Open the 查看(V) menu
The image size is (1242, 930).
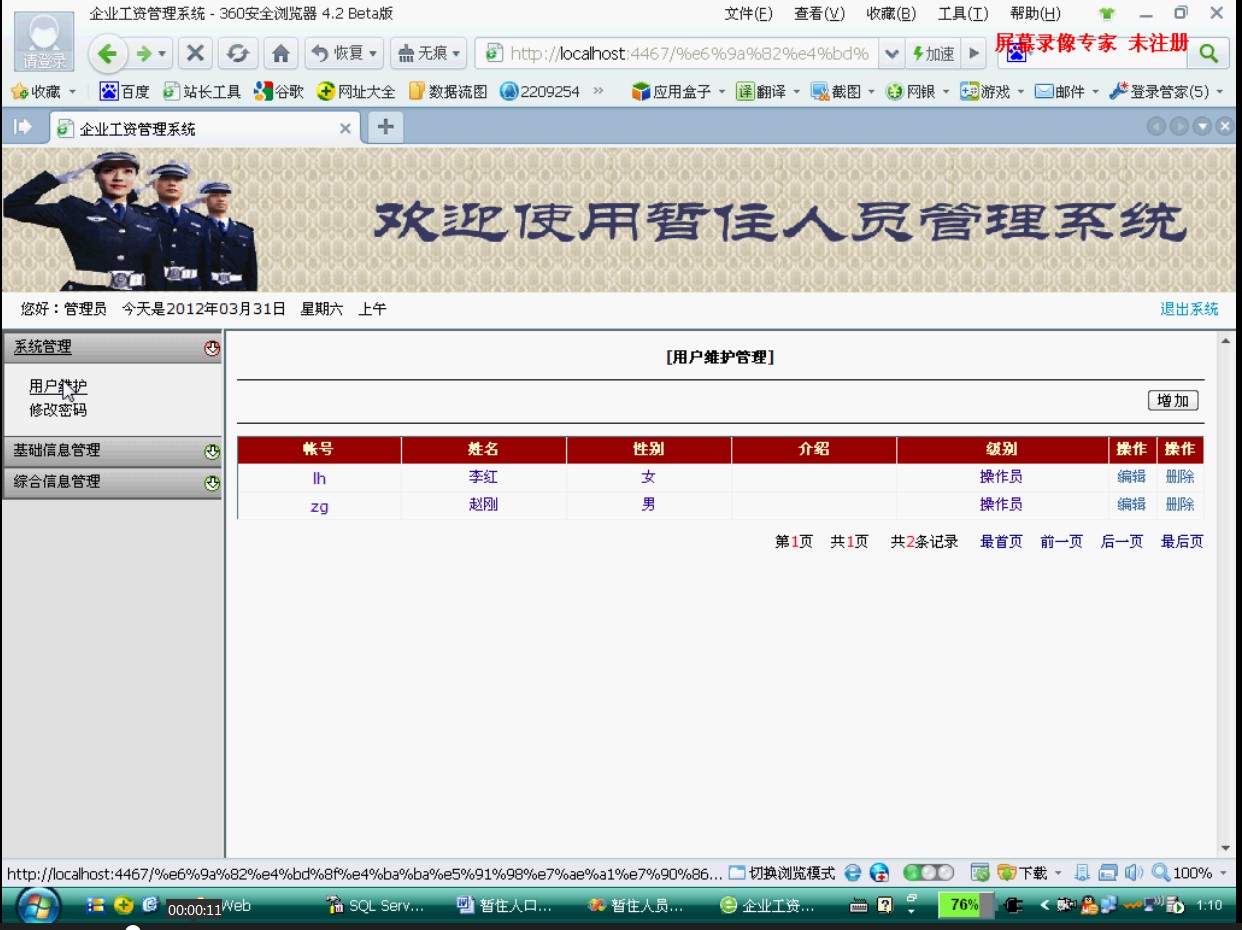pyautogui.click(x=819, y=13)
